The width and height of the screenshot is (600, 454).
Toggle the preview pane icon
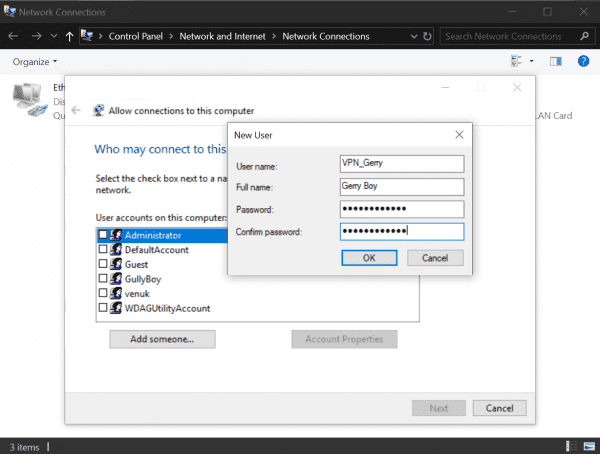556,62
